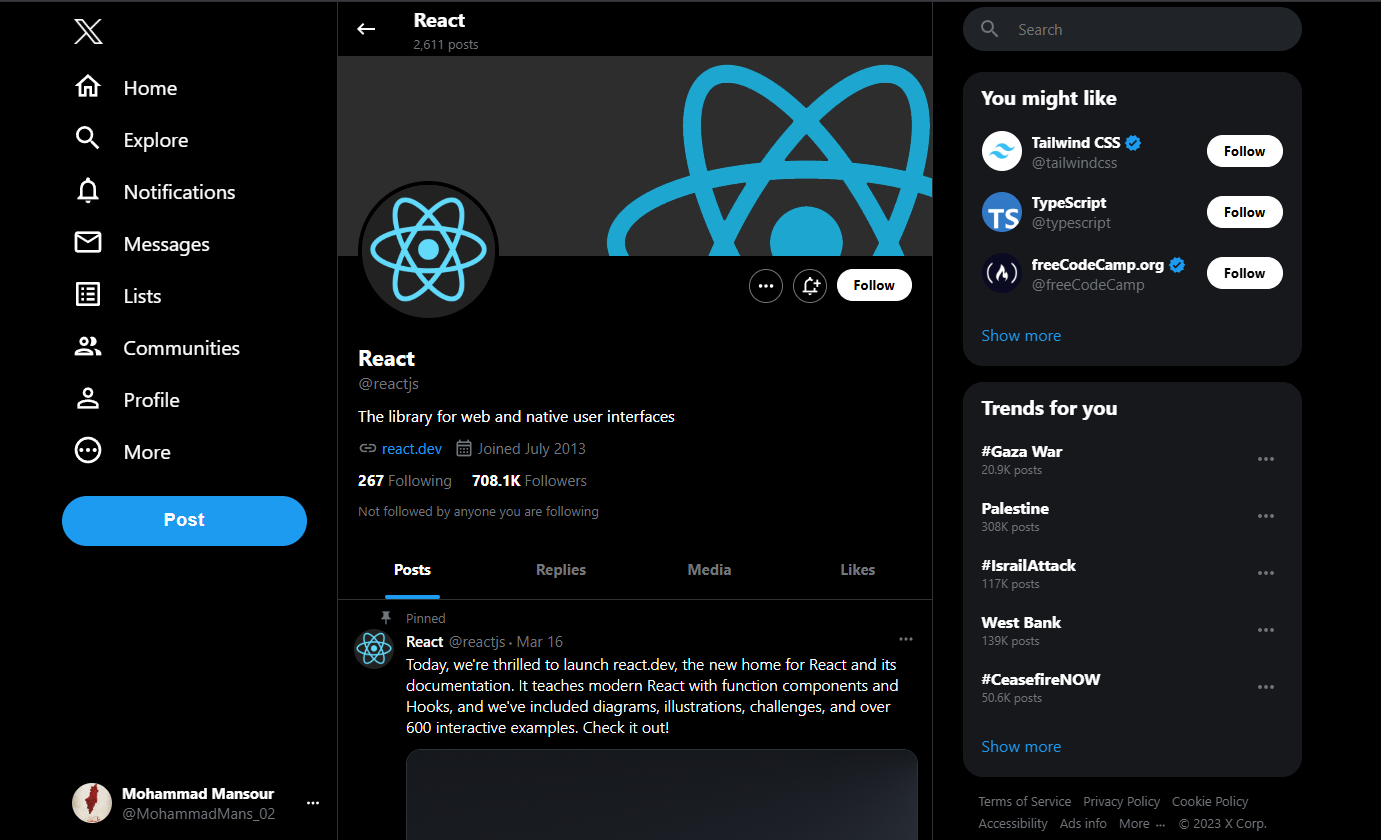Image resolution: width=1381 pixels, height=840 pixels.
Task: Open Messages with the envelope icon
Action: [x=88, y=243]
